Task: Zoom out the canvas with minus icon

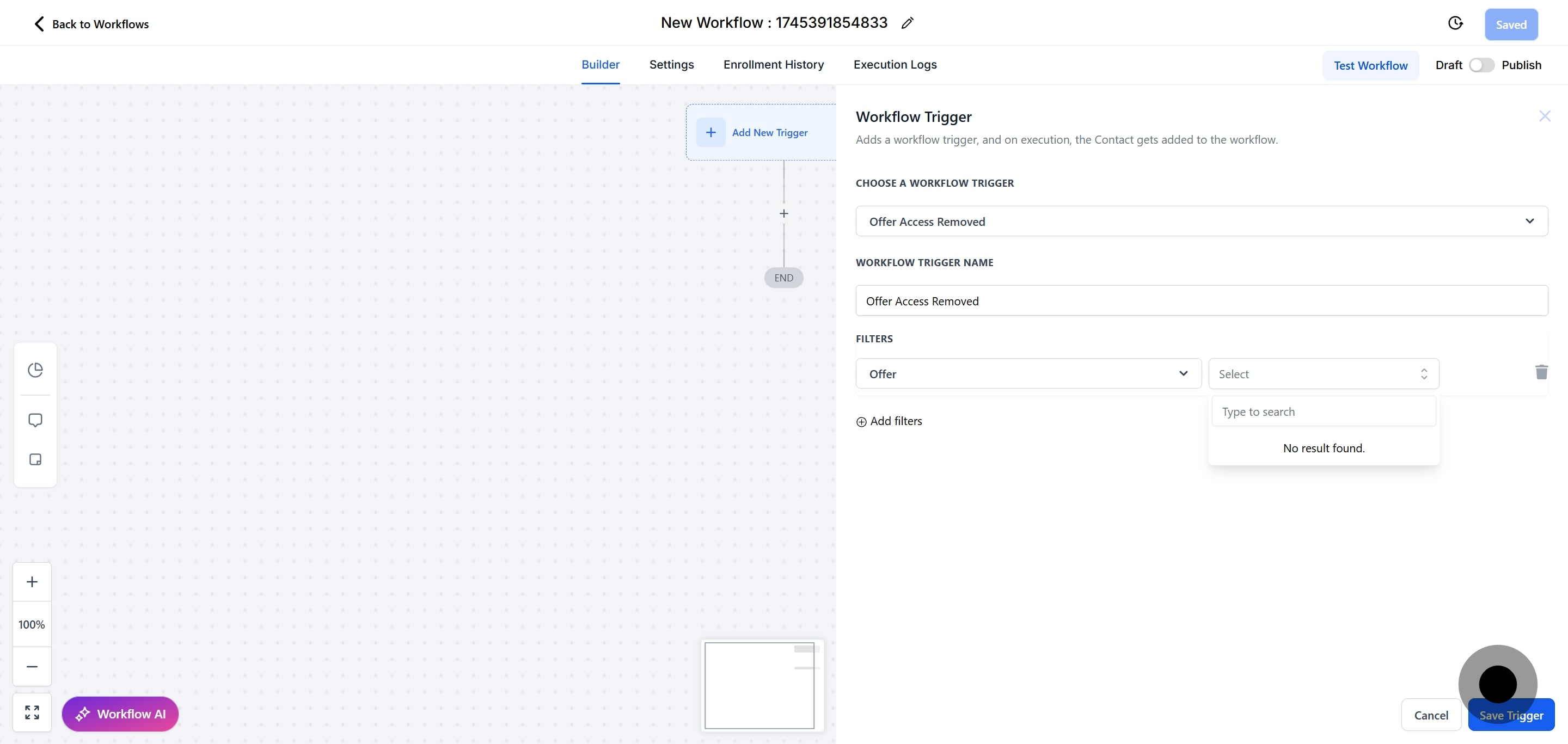Action: pos(32,667)
